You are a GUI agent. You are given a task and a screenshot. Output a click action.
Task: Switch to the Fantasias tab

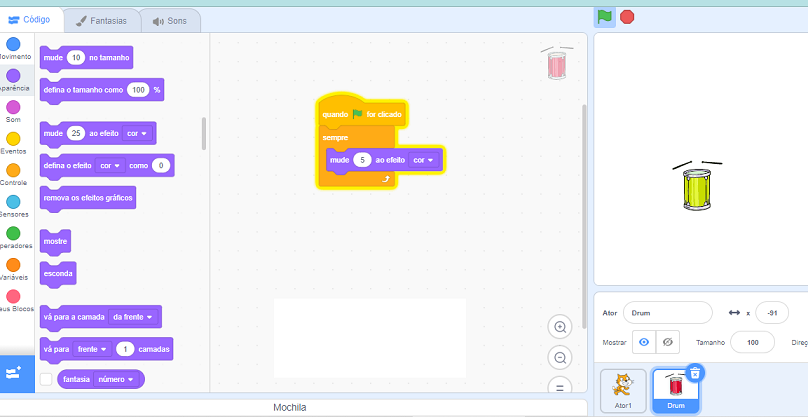point(99,20)
